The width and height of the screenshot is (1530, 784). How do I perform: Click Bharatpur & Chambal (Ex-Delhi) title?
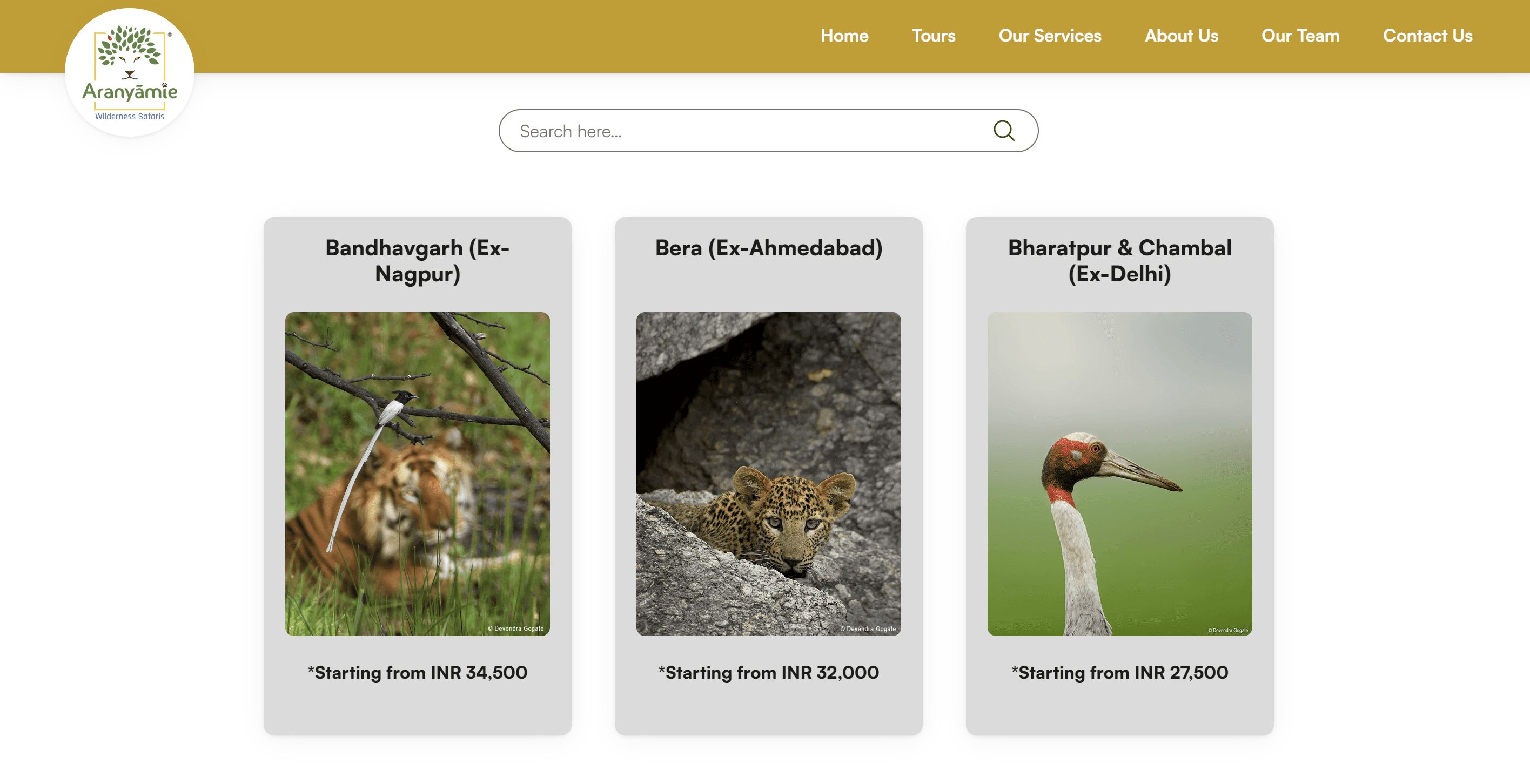click(x=1119, y=261)
